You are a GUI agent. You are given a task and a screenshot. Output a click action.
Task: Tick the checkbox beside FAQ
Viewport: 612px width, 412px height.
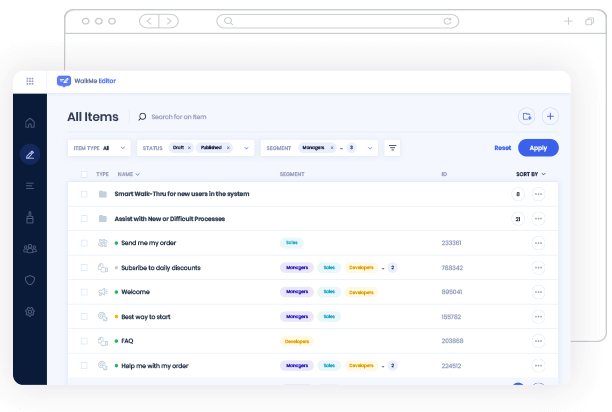point(84,341)
